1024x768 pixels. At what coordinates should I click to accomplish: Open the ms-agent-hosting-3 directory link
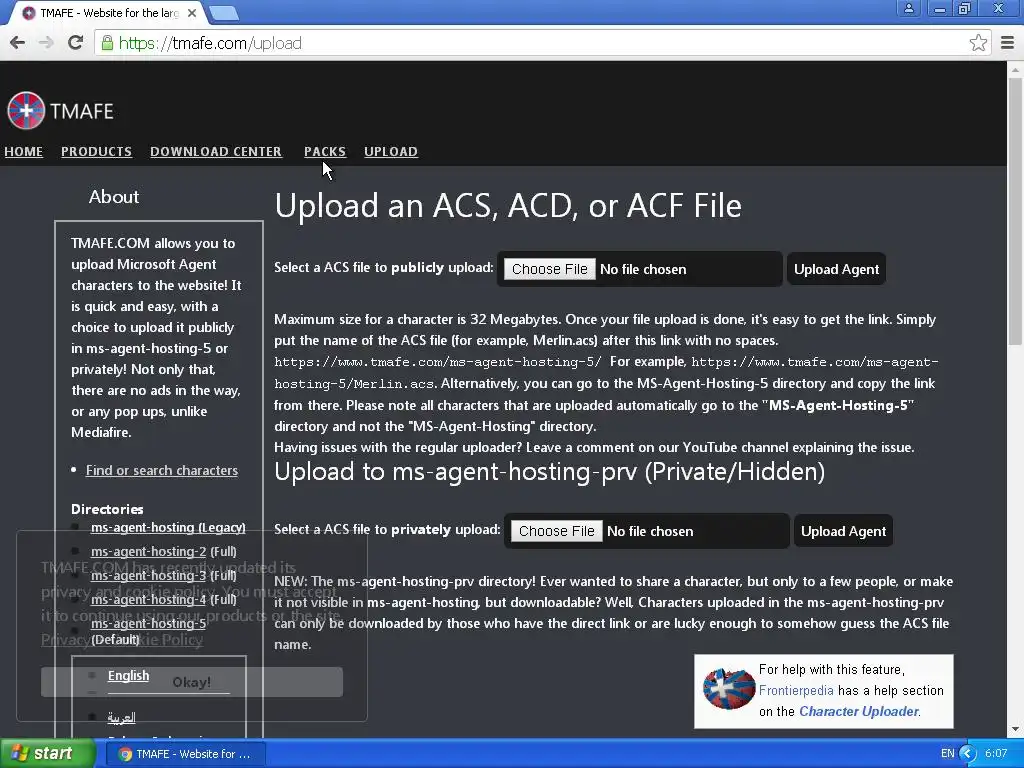click(148, 575)
